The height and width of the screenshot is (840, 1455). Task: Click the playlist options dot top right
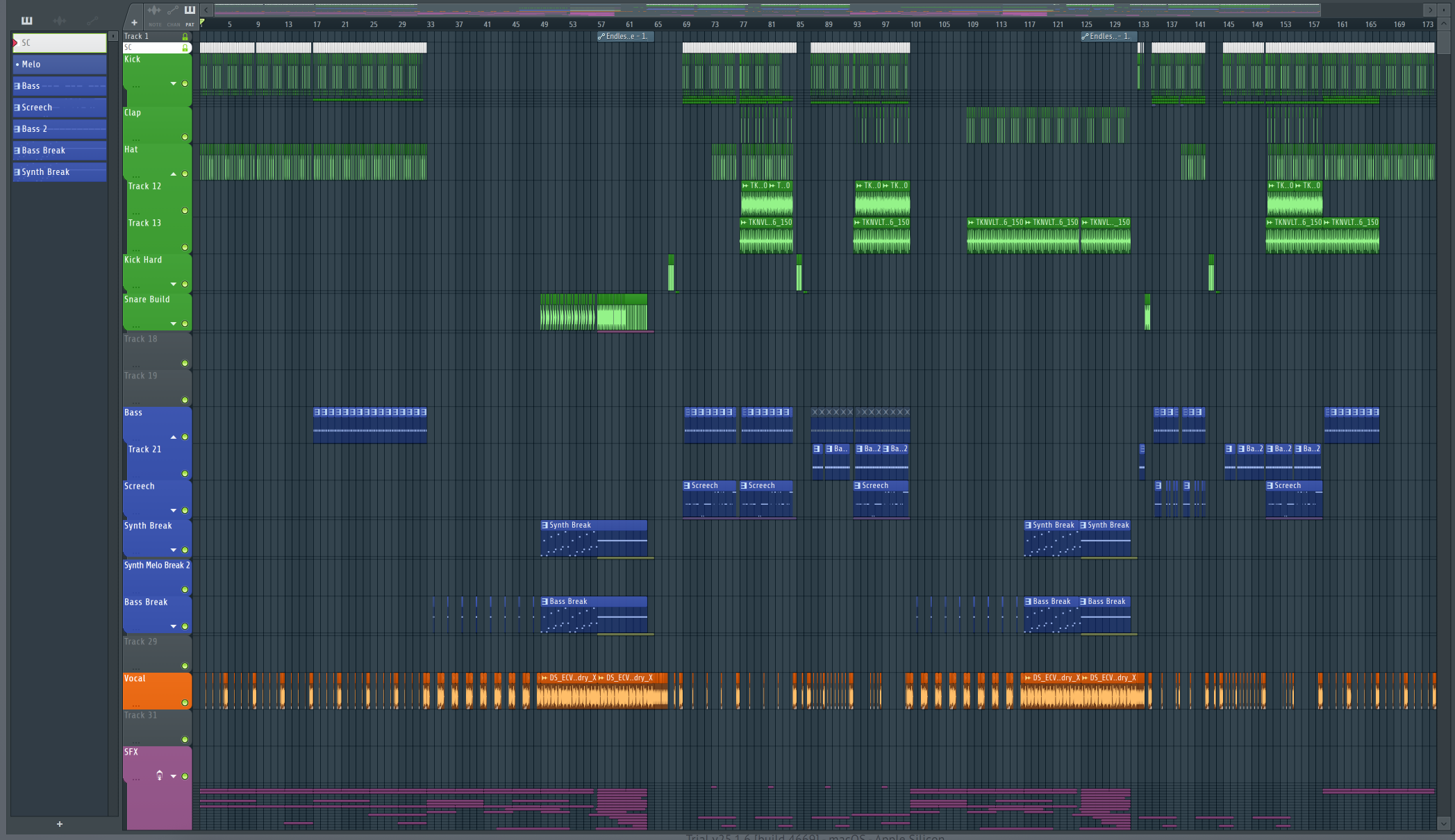click(x=1443, y=10)
